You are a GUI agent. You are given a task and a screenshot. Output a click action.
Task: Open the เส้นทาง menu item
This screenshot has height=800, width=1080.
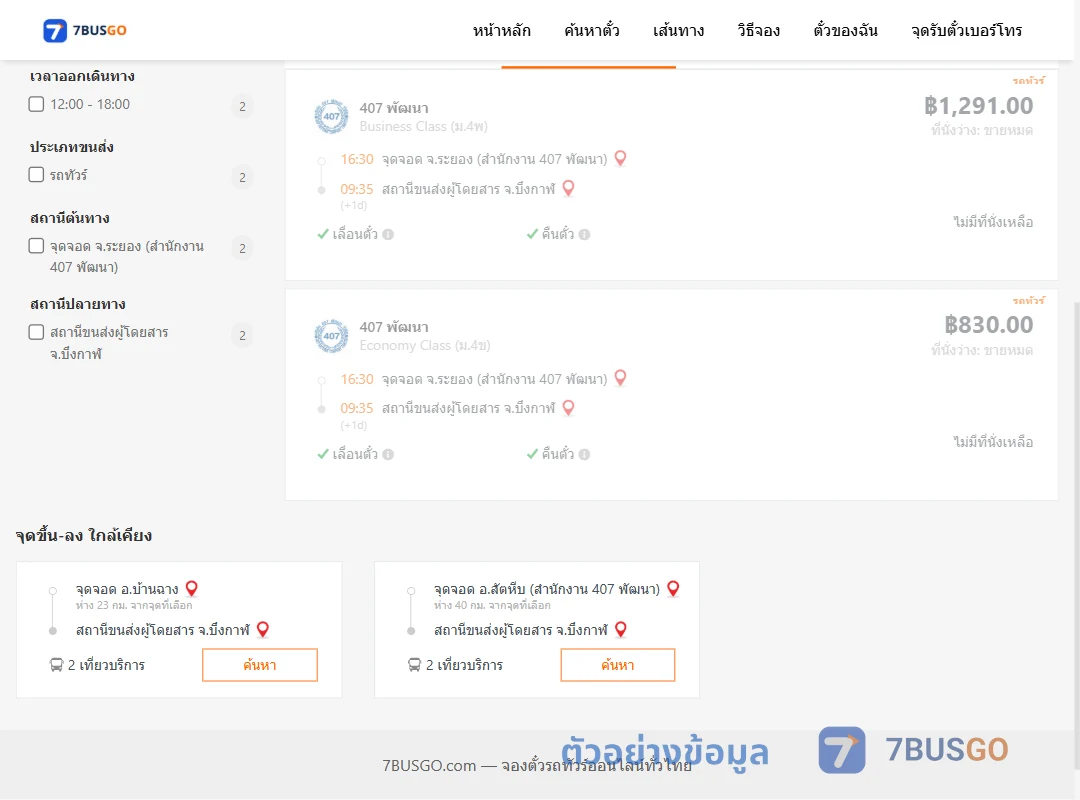point(678,30)
